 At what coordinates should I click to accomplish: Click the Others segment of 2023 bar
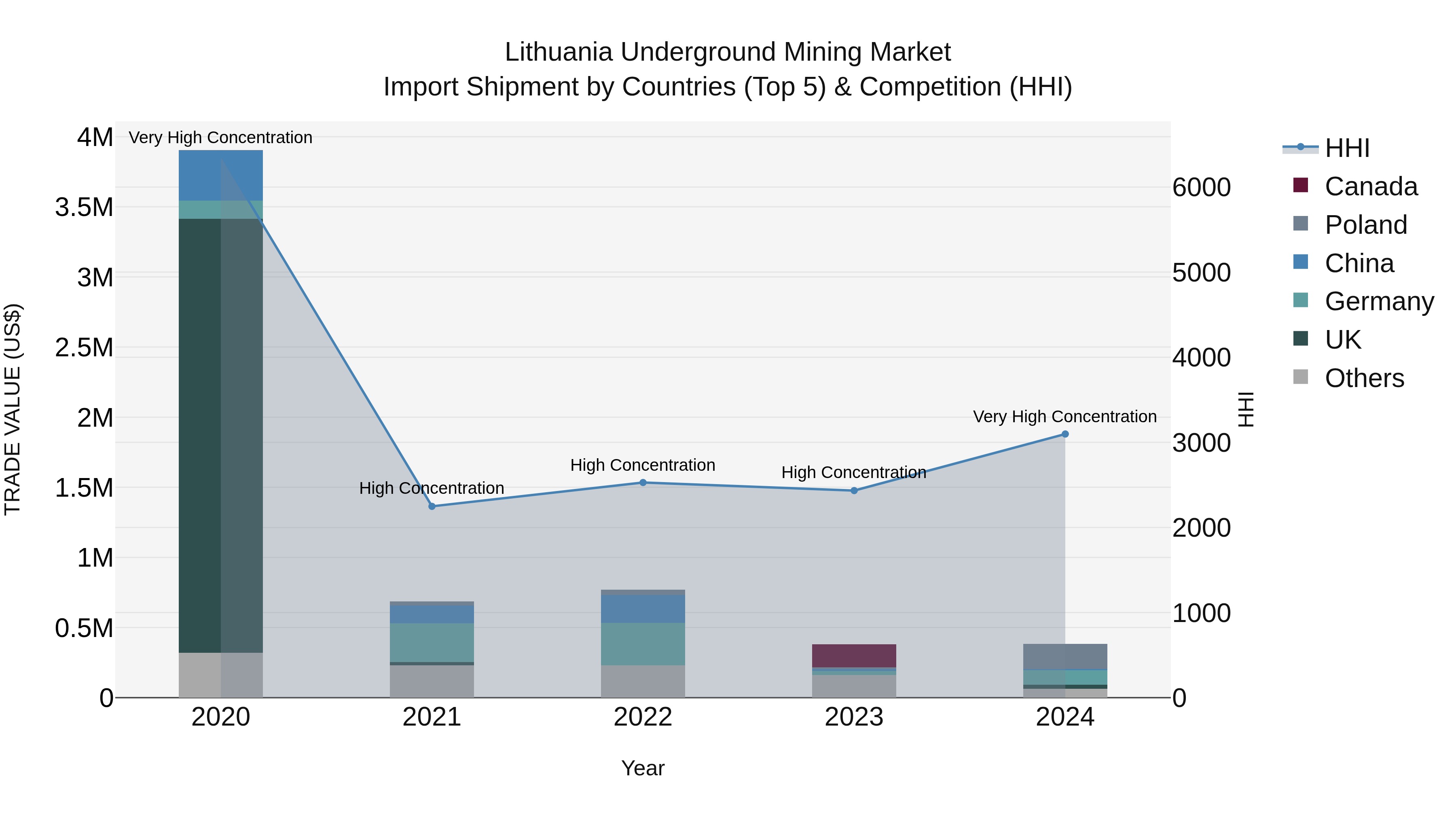(854, 686)
